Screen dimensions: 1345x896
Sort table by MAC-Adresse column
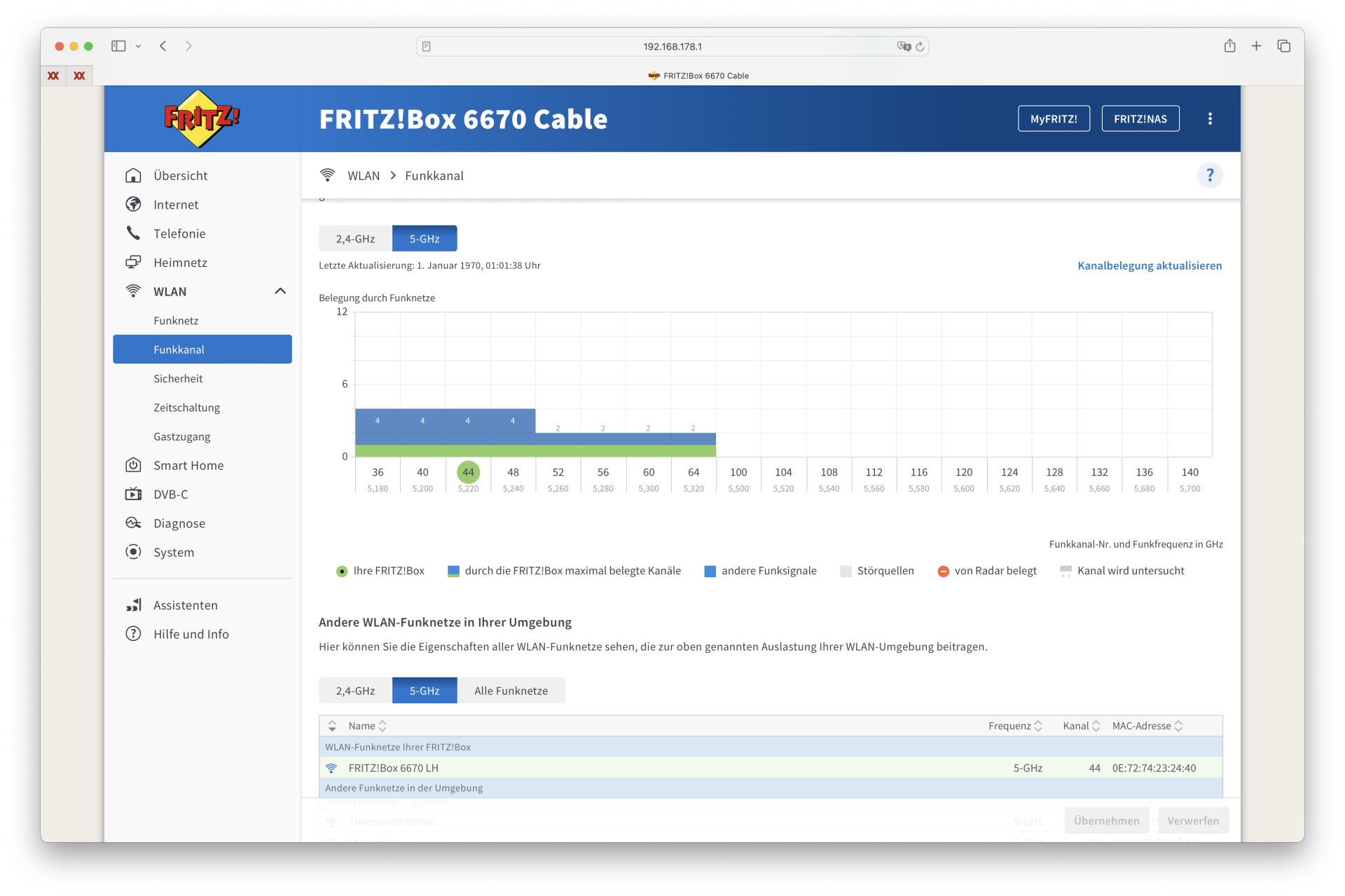pyautogui.click(x=1147, y=726)
